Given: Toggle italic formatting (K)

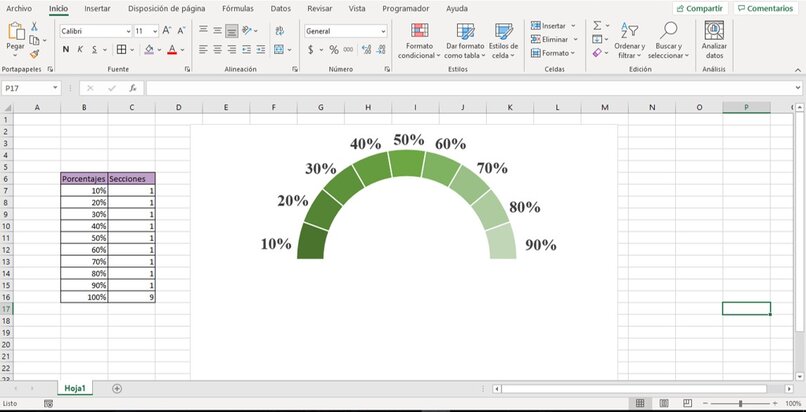Looking at the screenshot, I should 80,49.
